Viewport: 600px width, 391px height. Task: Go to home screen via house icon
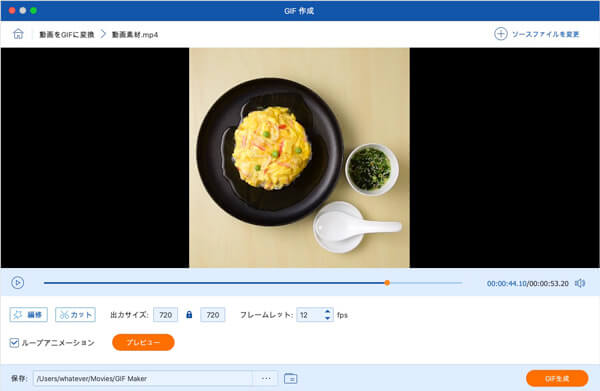tap(18, 34)
